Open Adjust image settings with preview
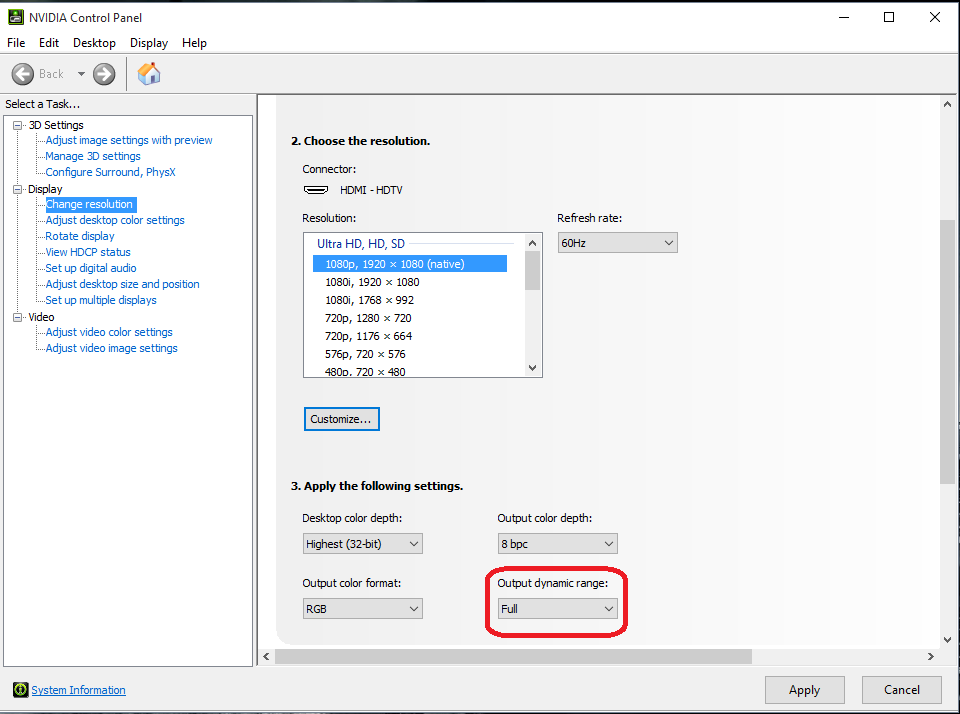 pos(129,140)
